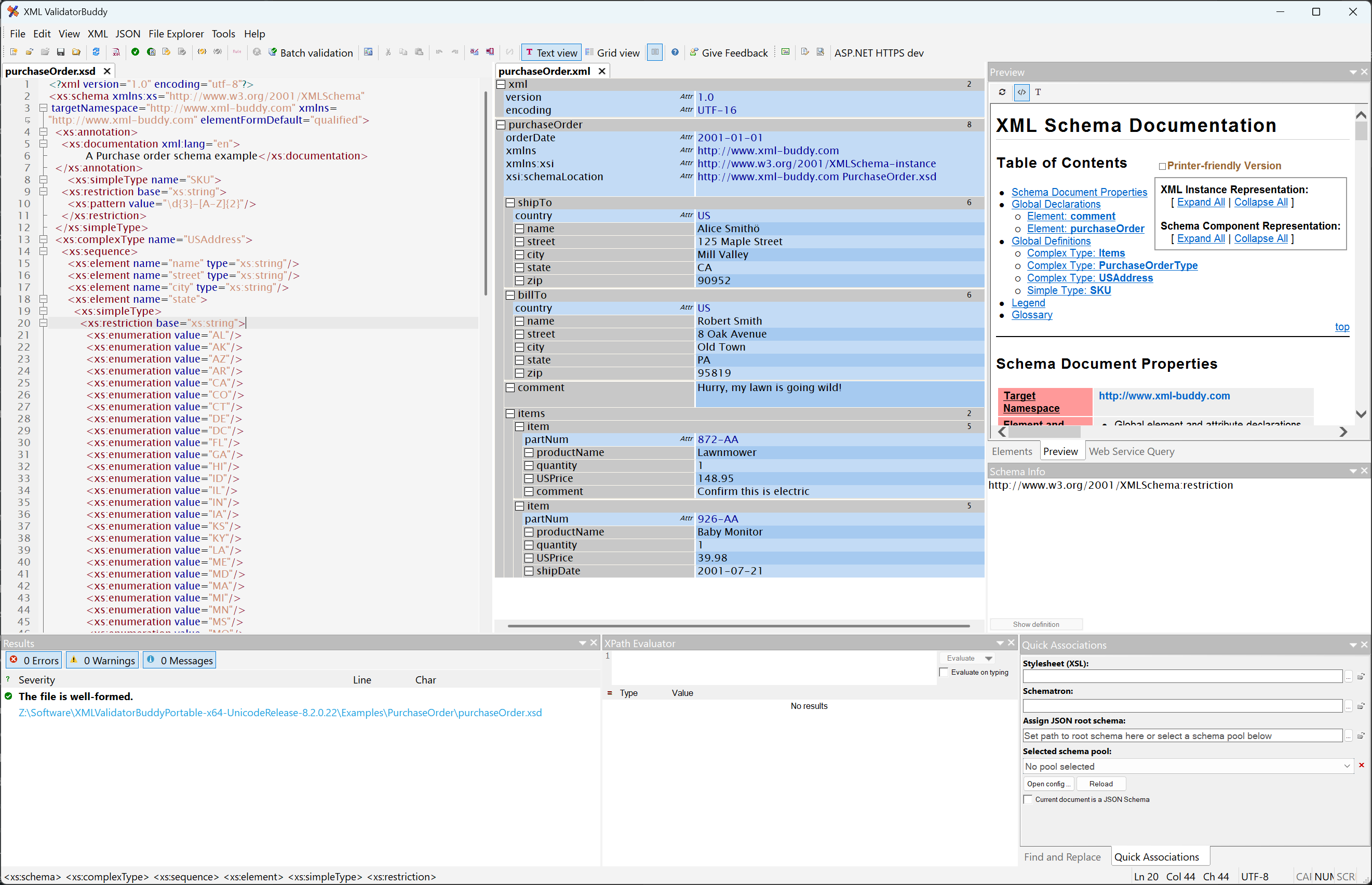Collapse the billTo node in grid
Screen dimensions: 1372x885
(x=510, y=295)
